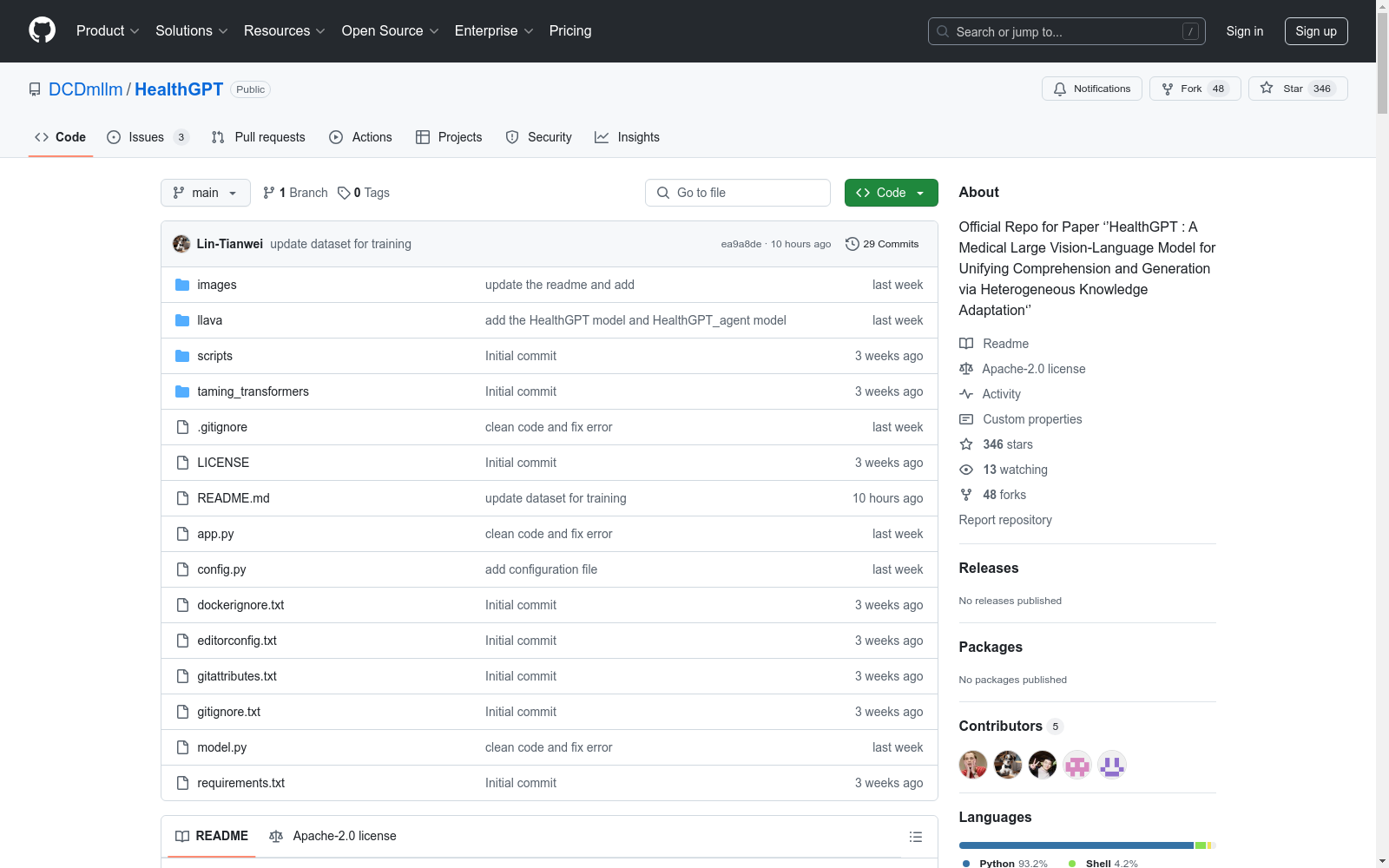Click the GitHub logo icon

pyautogui.click(x=42, y=30)
